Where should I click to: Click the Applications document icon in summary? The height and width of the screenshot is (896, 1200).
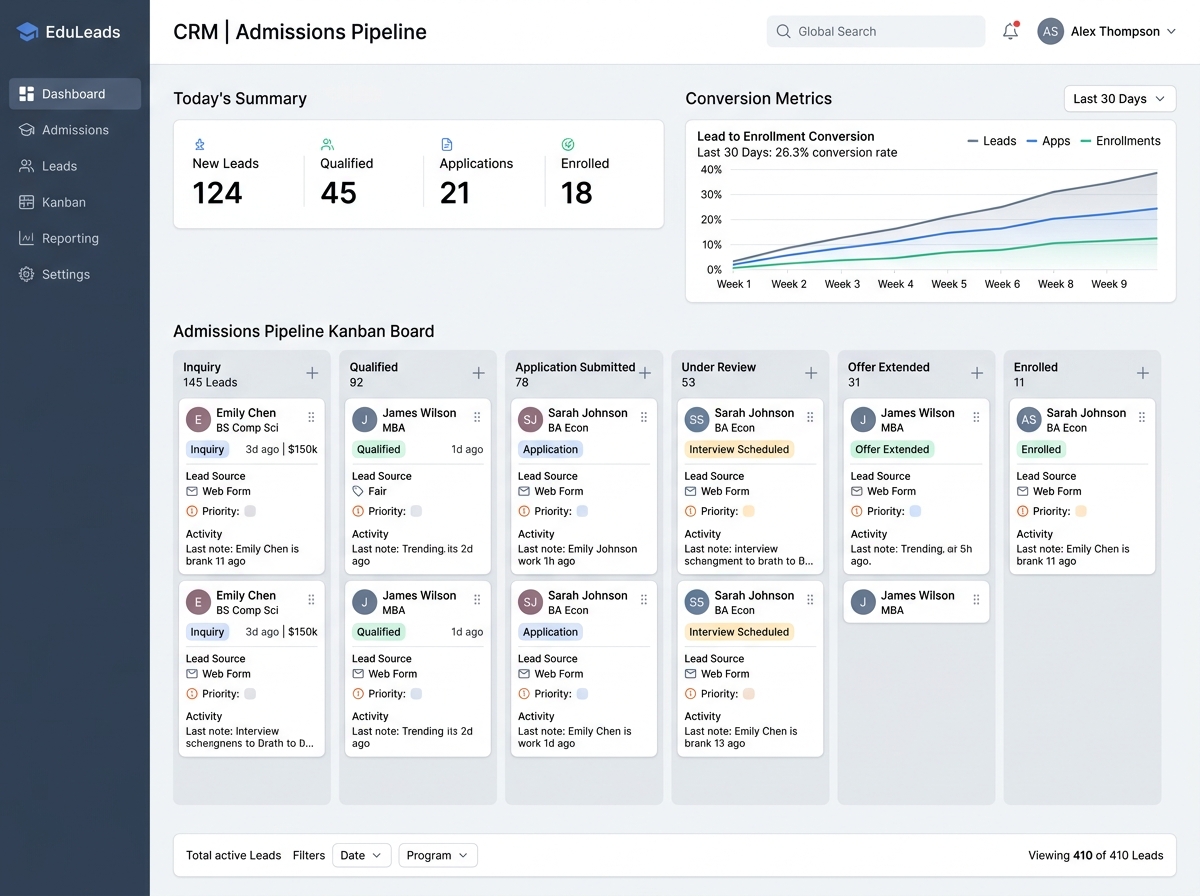(x=447, y=145)
